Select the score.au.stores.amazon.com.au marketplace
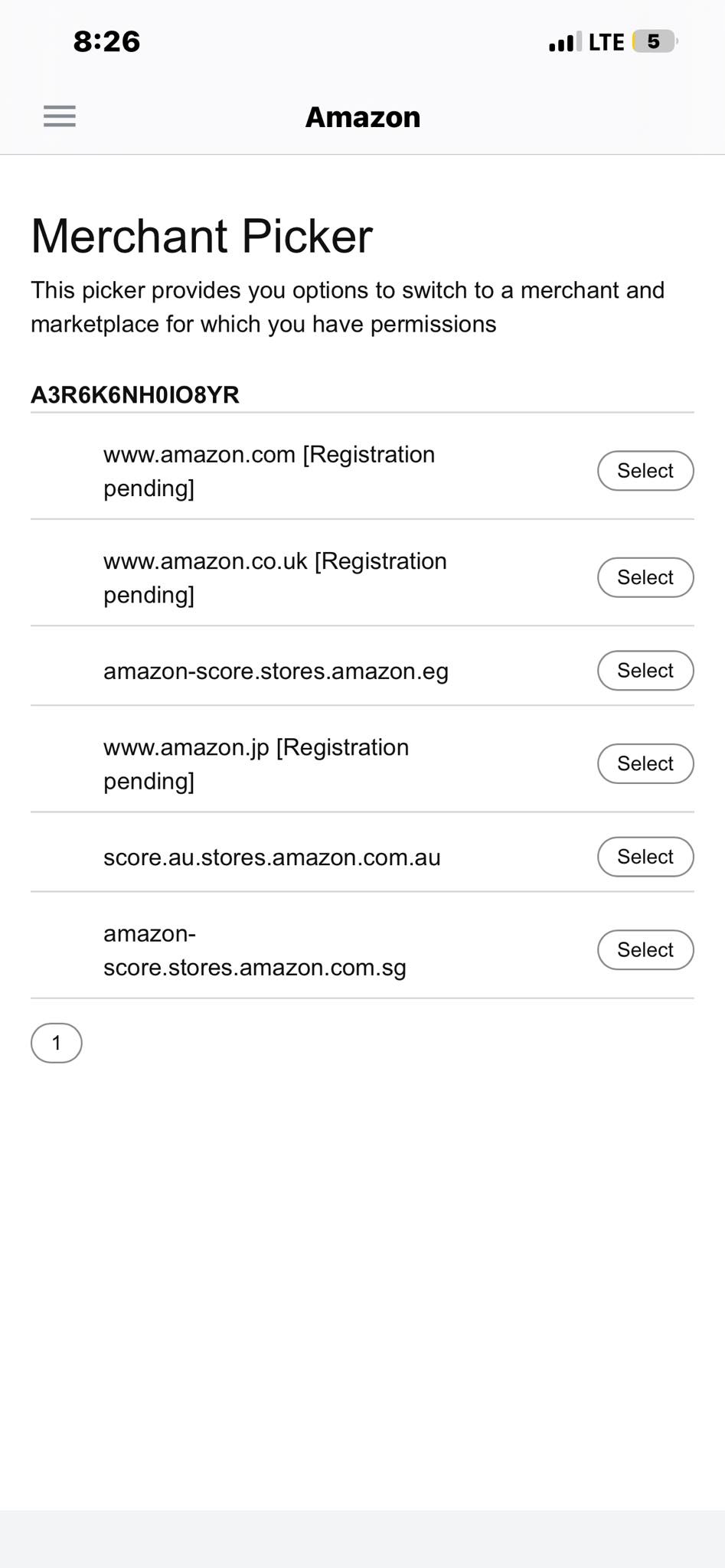This screenshot has width=725, height=1568. coord(645,857)
